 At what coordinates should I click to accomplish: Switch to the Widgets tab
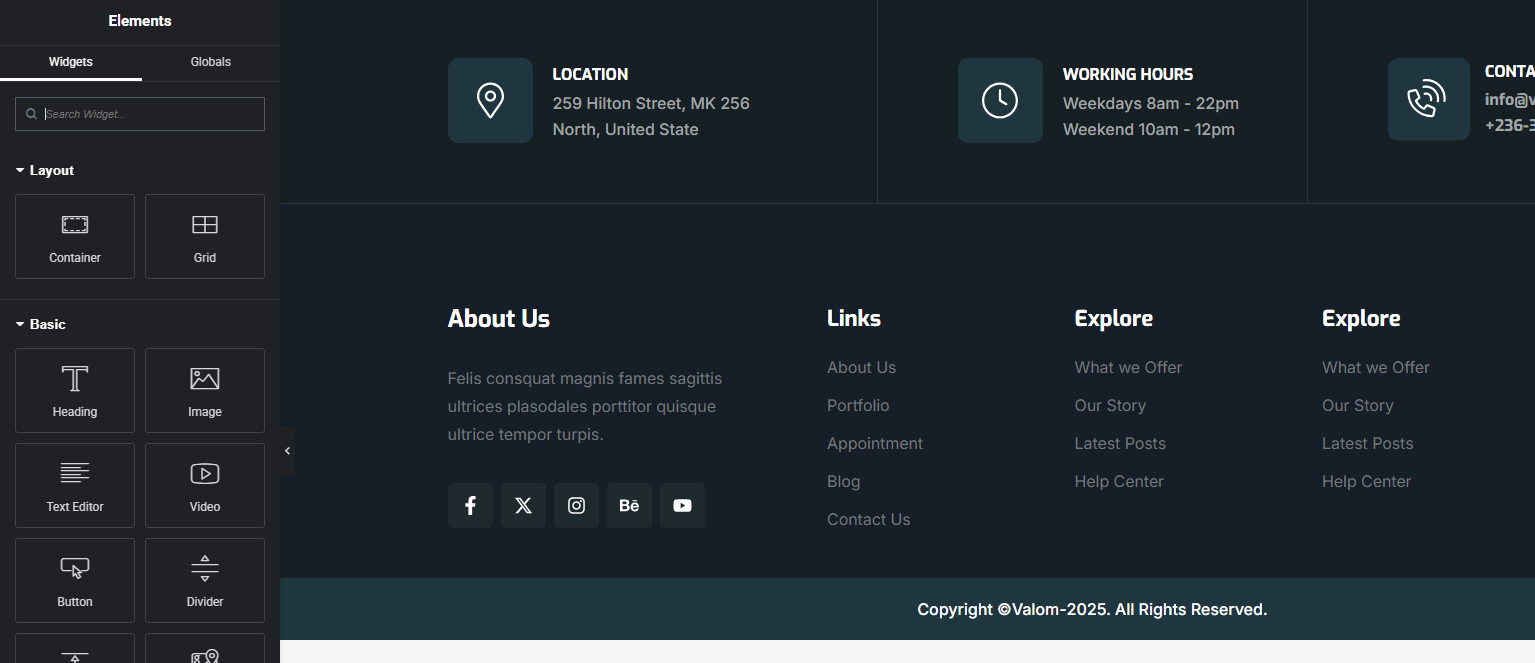point(71,62)
